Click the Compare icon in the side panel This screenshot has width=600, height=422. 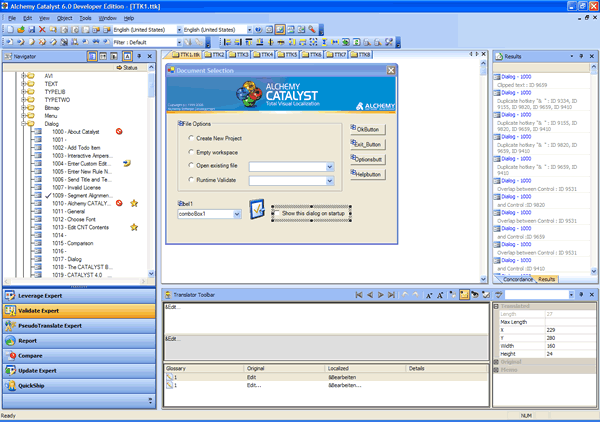pyautogui.click(x=10, y=356)
